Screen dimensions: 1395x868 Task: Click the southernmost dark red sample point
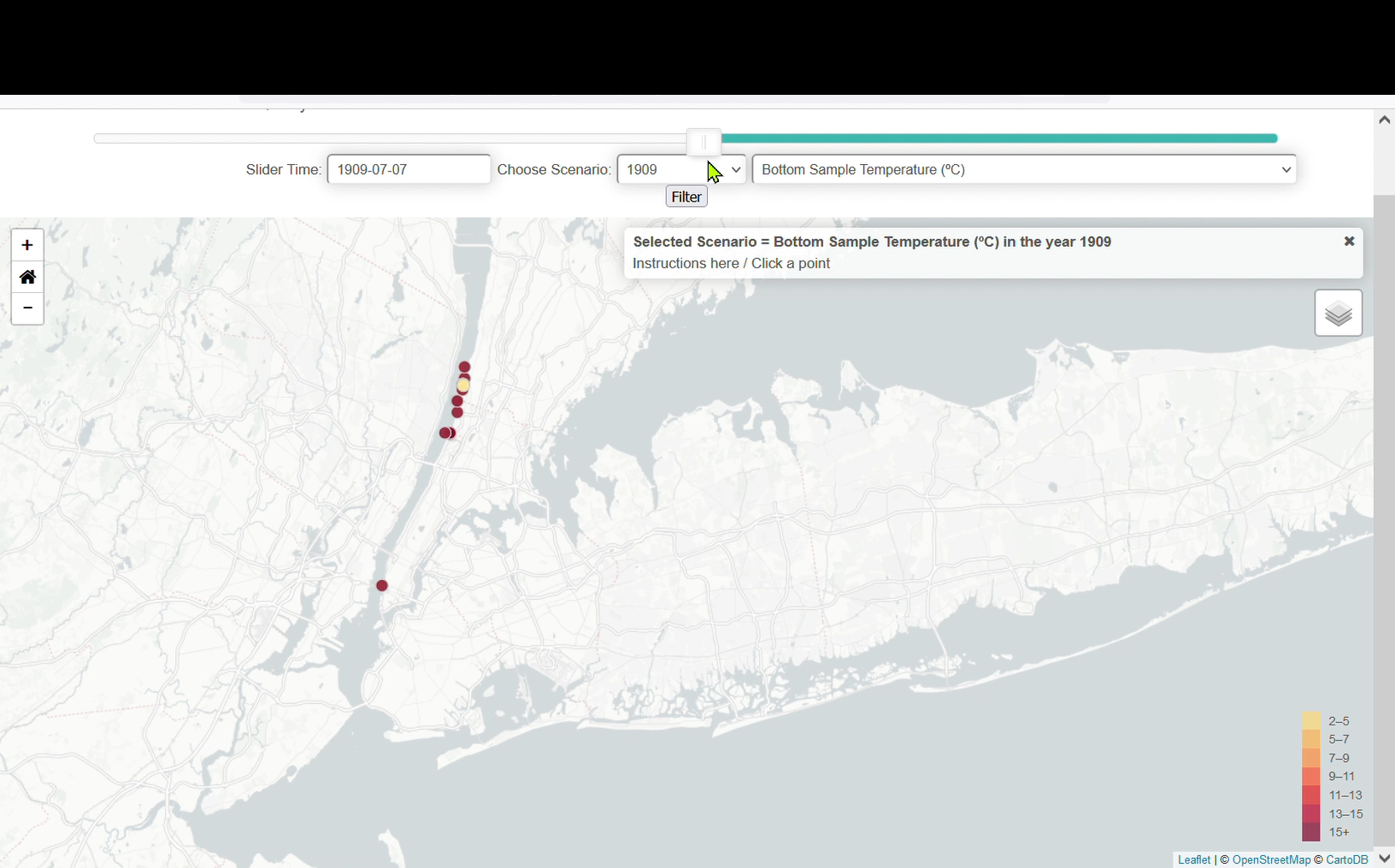382,585
